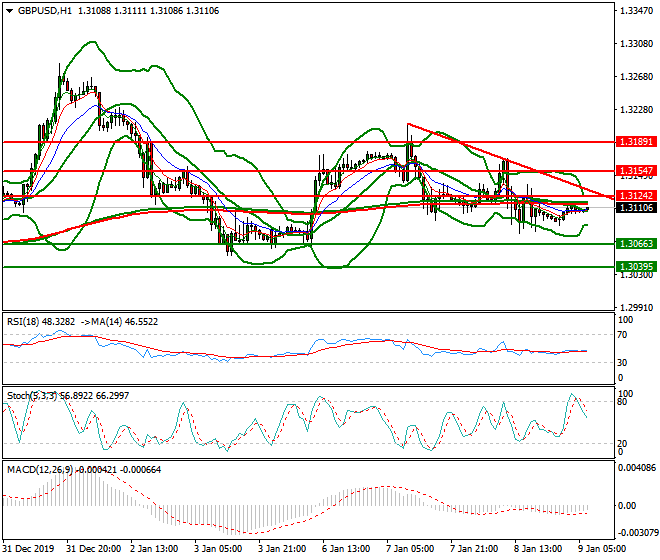Click the 1.33080 price scale value
Viewport: 660px width, 560px height.
click(637, 44)
